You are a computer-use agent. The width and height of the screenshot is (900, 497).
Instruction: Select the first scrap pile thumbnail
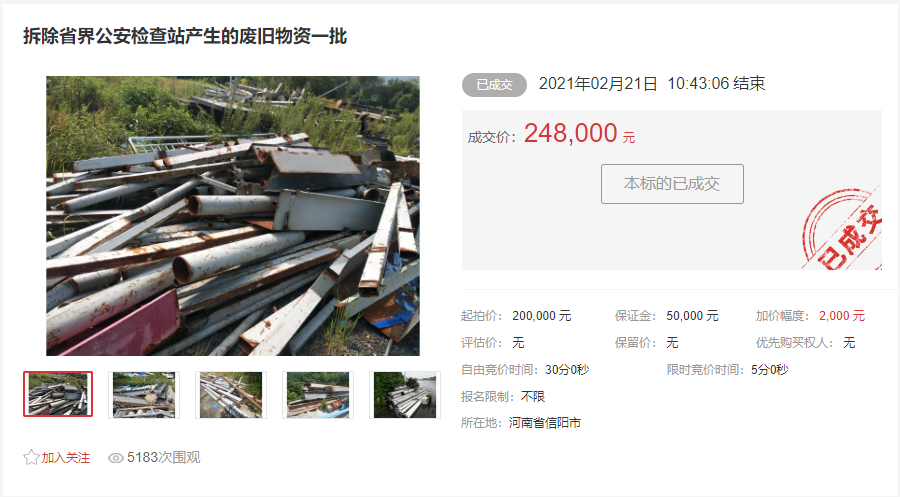(58, 394)
